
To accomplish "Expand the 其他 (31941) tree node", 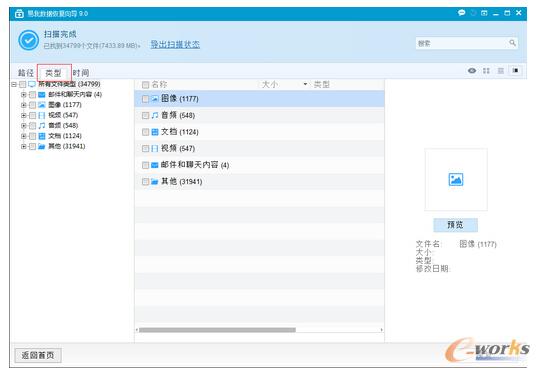I will [23, 146].
